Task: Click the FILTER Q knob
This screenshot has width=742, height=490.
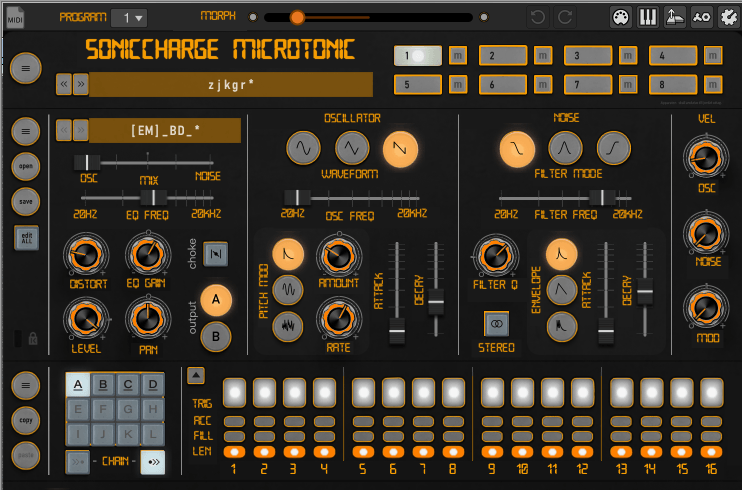Action: coord(495,256)
